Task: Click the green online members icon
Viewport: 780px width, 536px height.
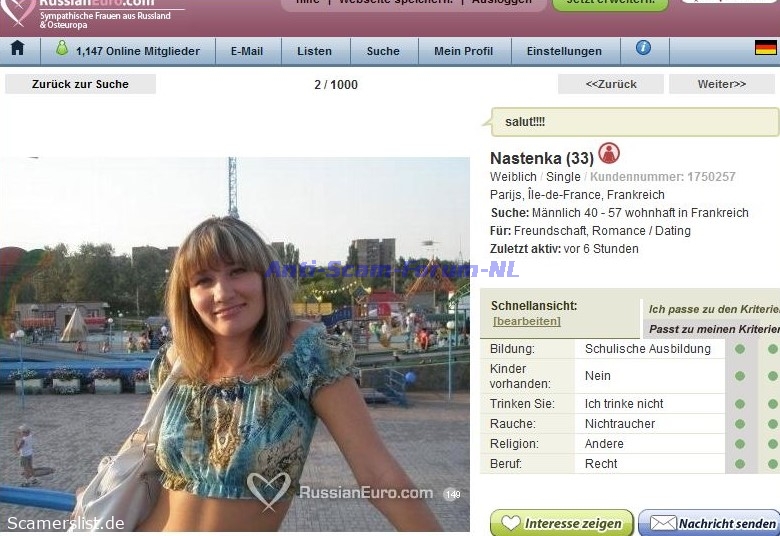Action: coord(62,49)
